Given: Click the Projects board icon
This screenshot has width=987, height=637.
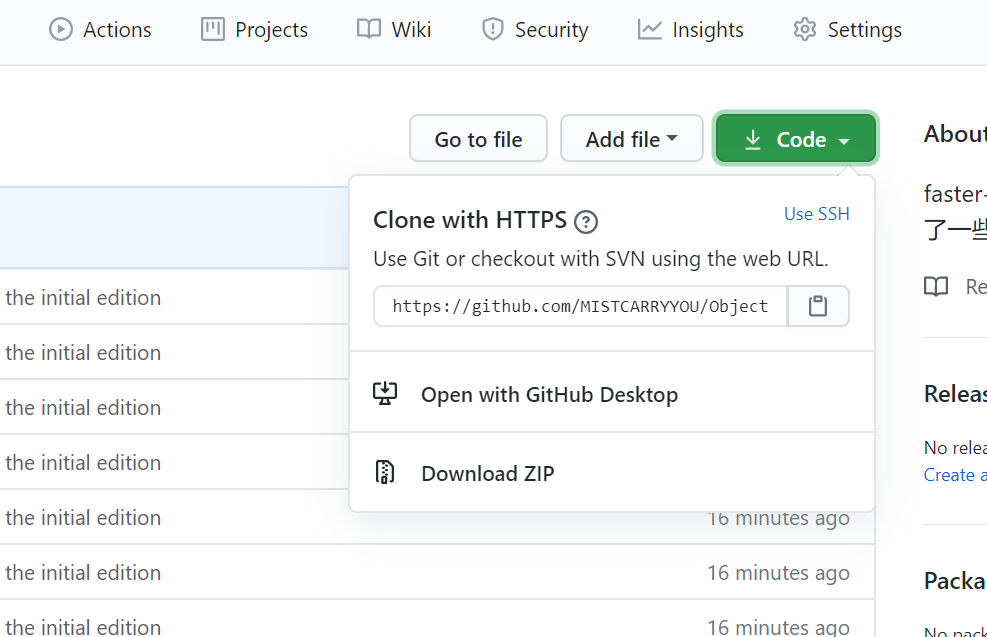Looking at the screenshot, I should click(x=213, y=30).
